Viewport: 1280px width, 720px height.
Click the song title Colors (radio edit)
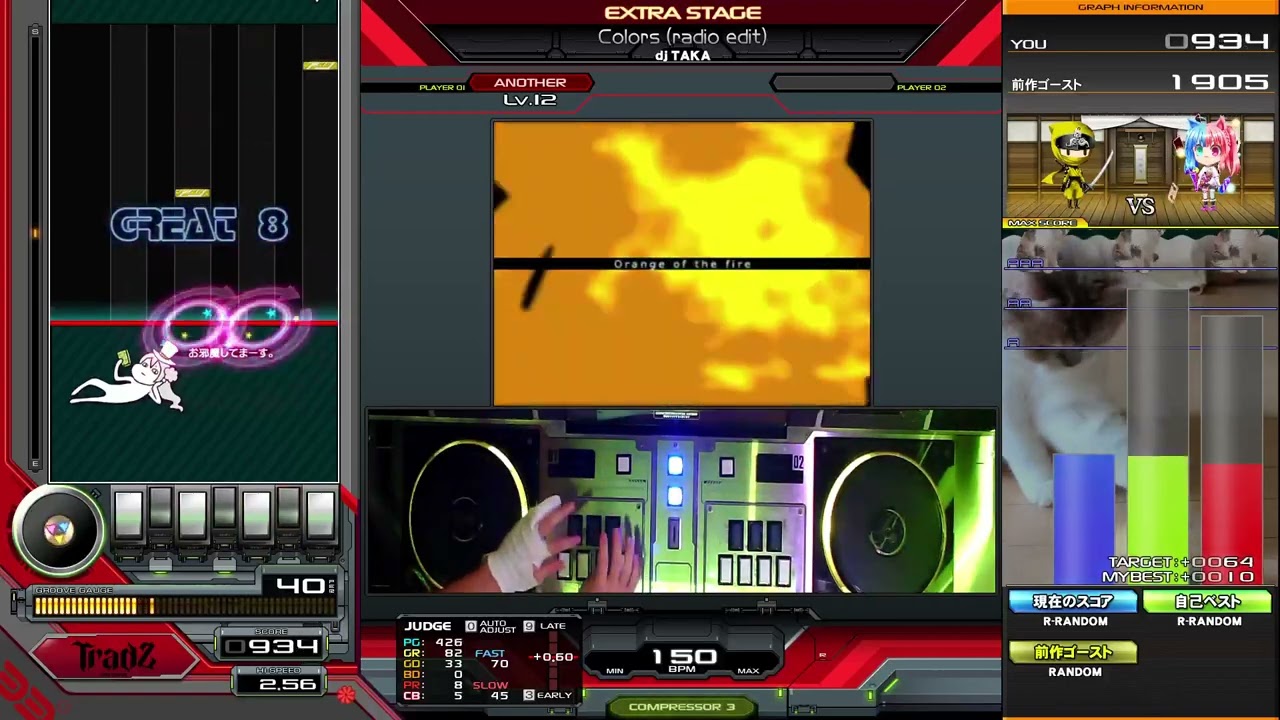(x=682, y=37)
